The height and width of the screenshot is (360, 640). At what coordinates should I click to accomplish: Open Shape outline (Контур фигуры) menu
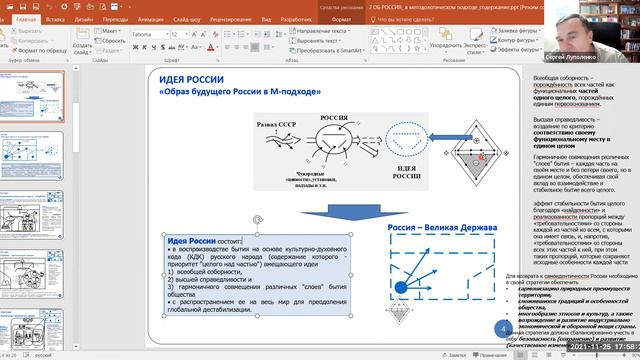[514, 40]
